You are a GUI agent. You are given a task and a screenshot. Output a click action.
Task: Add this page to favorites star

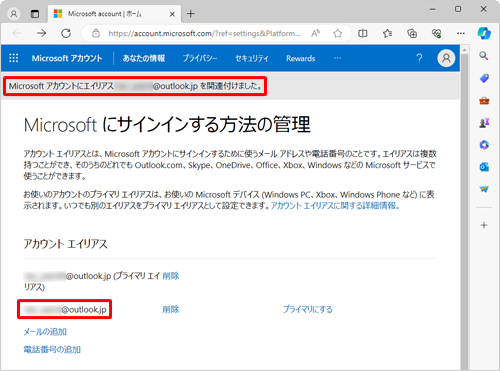click(x=338, y=33)
